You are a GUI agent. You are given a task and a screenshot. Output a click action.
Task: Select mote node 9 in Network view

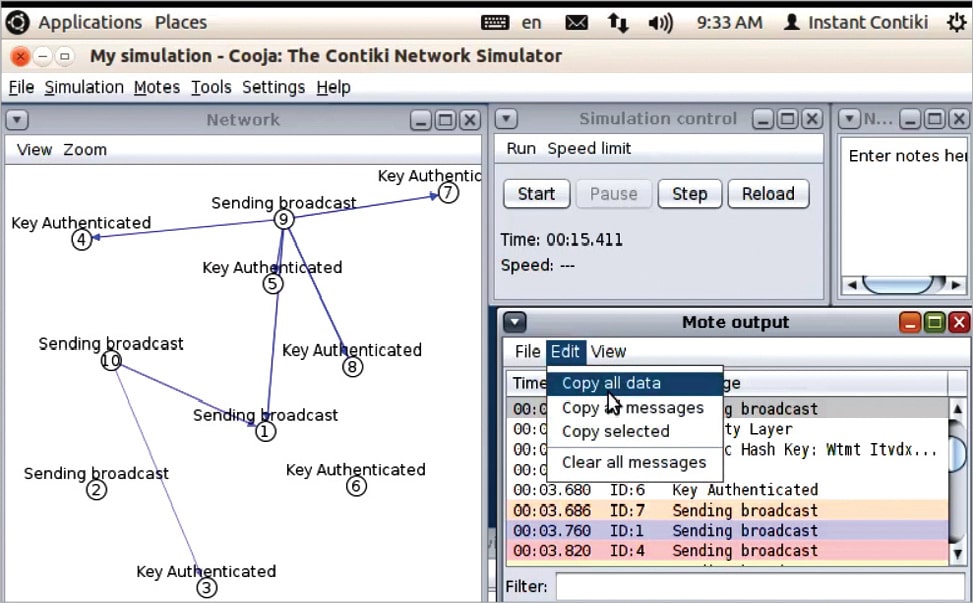pyautogui.click(x=284, y=219)
